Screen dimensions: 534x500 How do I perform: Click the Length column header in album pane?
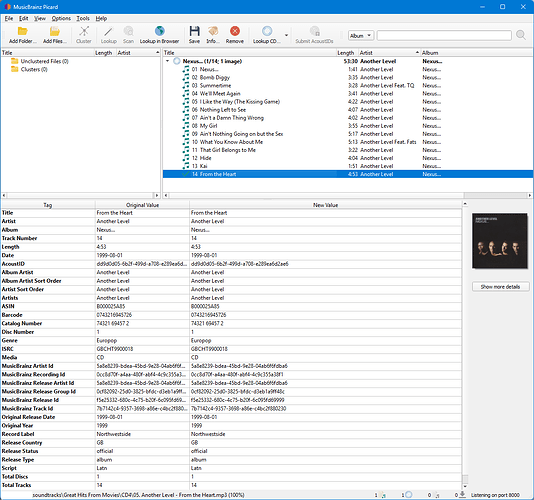pos(347,53)
